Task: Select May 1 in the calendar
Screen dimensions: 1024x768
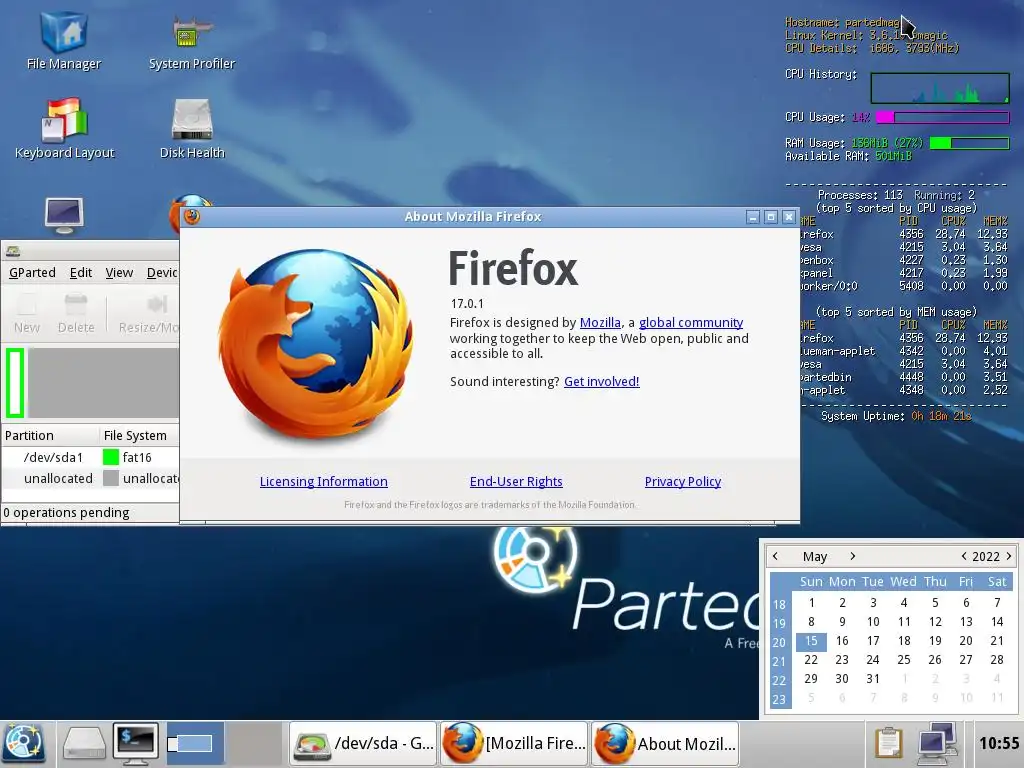Action: point(811,603)
